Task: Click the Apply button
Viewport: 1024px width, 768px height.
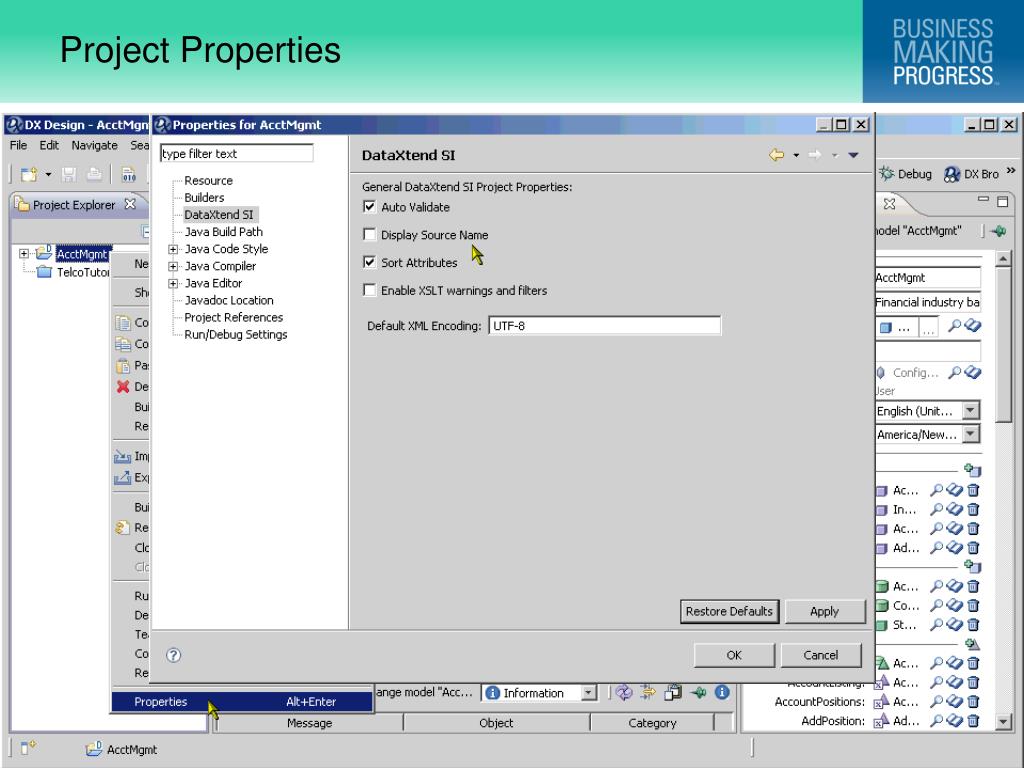Action: (x=824, y=611)
